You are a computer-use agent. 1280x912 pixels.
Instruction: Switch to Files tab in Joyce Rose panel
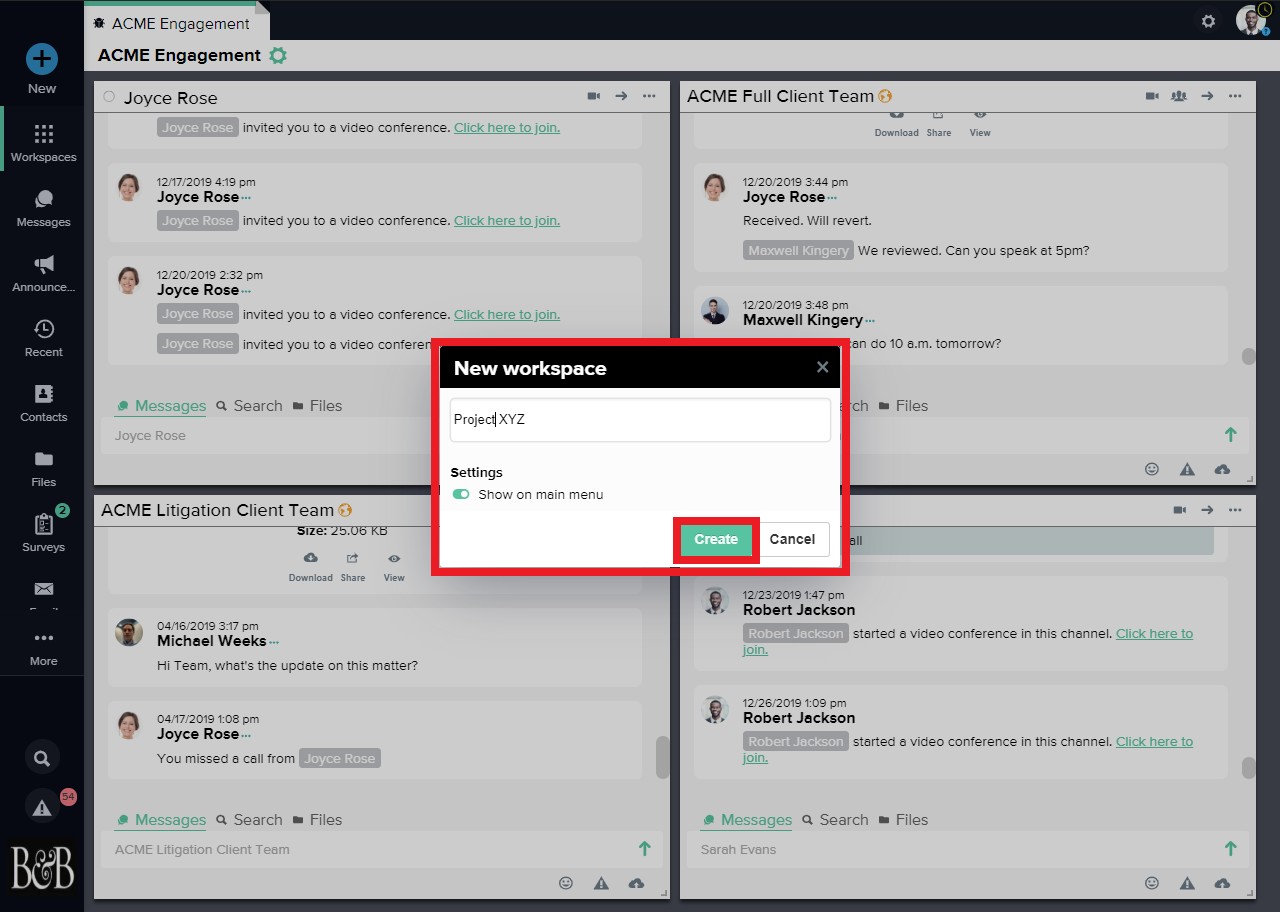[x=317, y=406]
